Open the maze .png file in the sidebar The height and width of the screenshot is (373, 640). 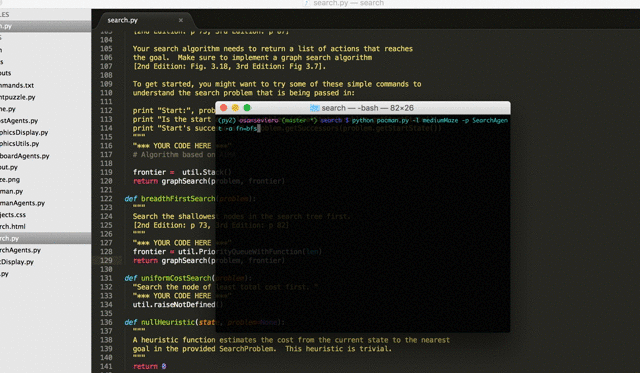(x=10, y=179)
